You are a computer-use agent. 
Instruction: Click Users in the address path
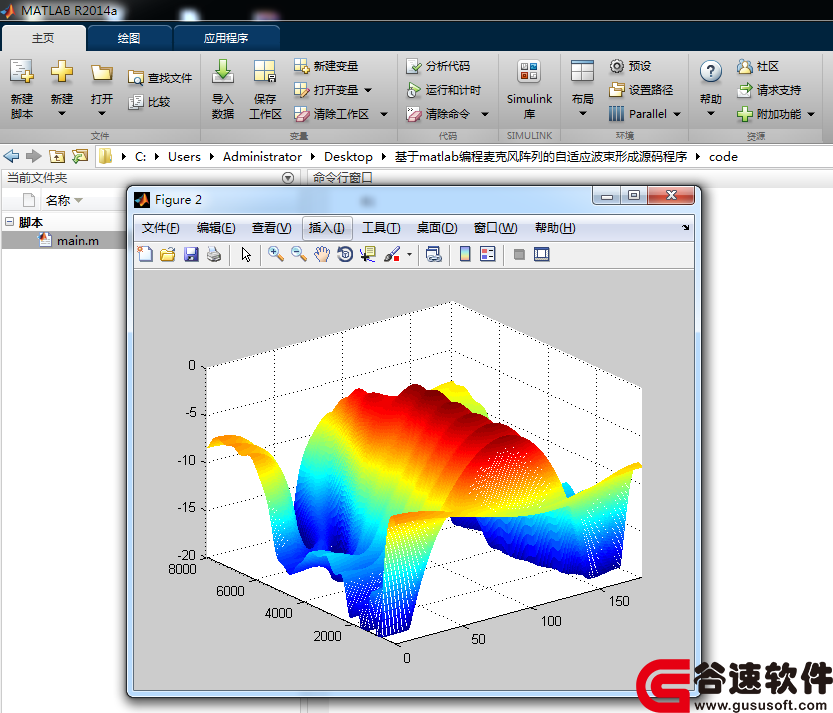pyautogui.click(x=184, y=157)
